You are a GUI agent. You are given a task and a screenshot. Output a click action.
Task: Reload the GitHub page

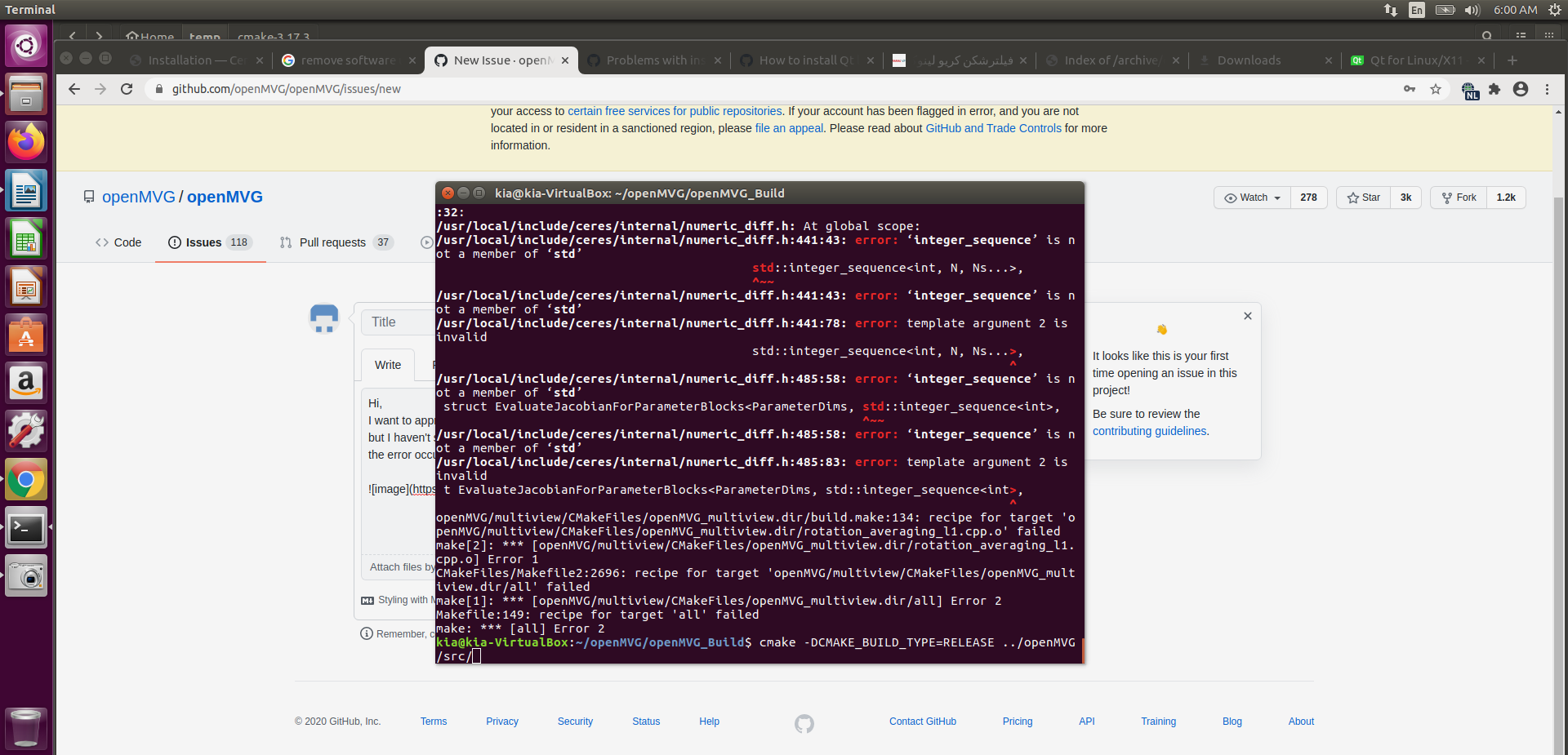click(127, 89)
